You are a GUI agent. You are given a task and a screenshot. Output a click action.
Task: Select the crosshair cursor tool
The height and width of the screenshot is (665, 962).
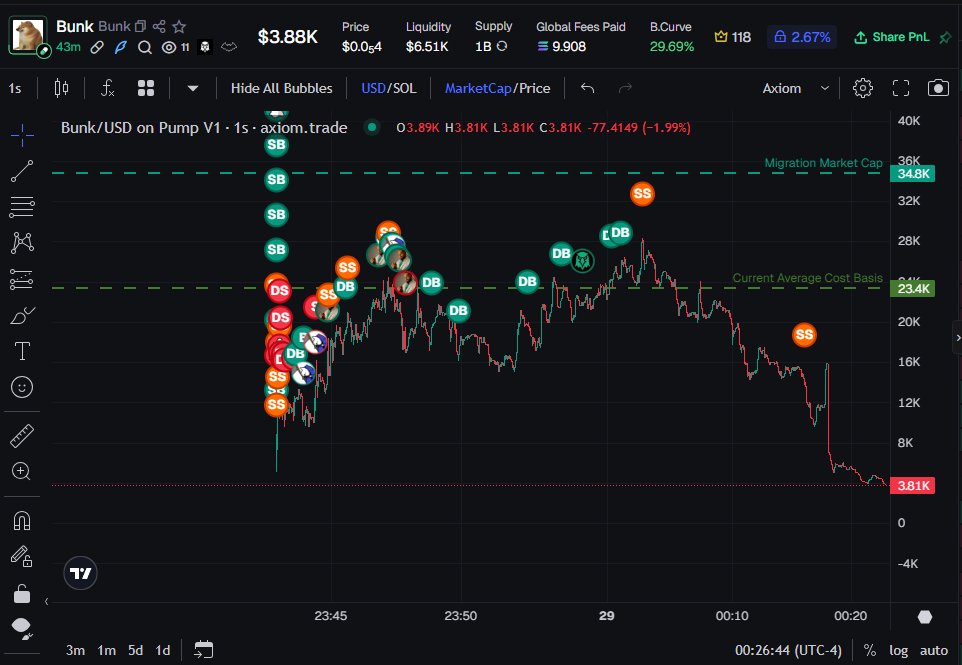coord(22,135)
